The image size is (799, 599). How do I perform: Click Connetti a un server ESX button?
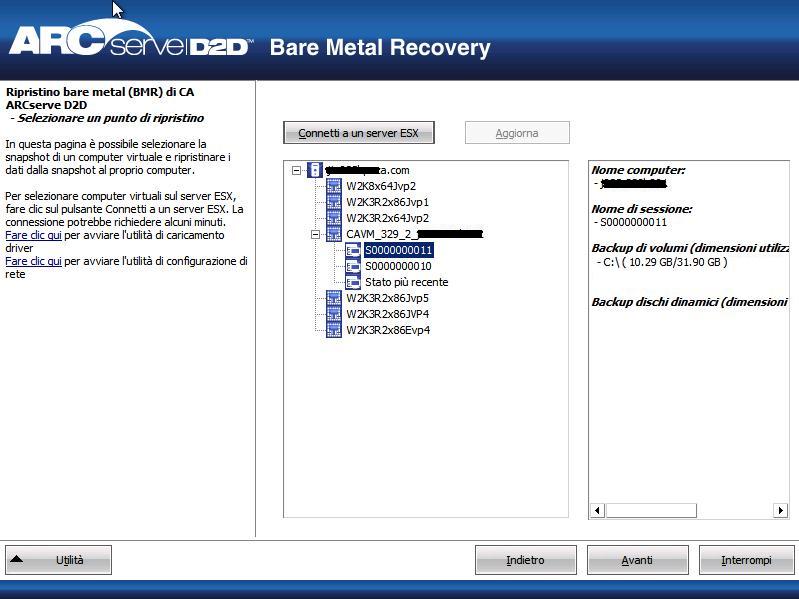pos(359,132)
